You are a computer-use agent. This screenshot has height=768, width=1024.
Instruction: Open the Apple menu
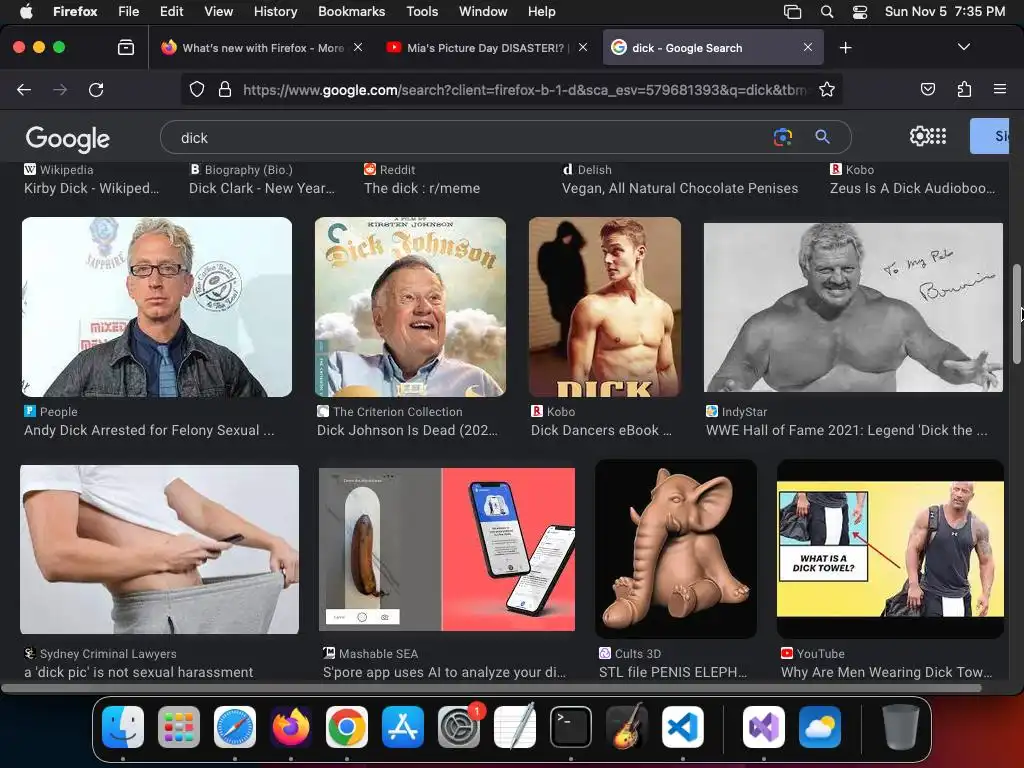tap(26, 11)
